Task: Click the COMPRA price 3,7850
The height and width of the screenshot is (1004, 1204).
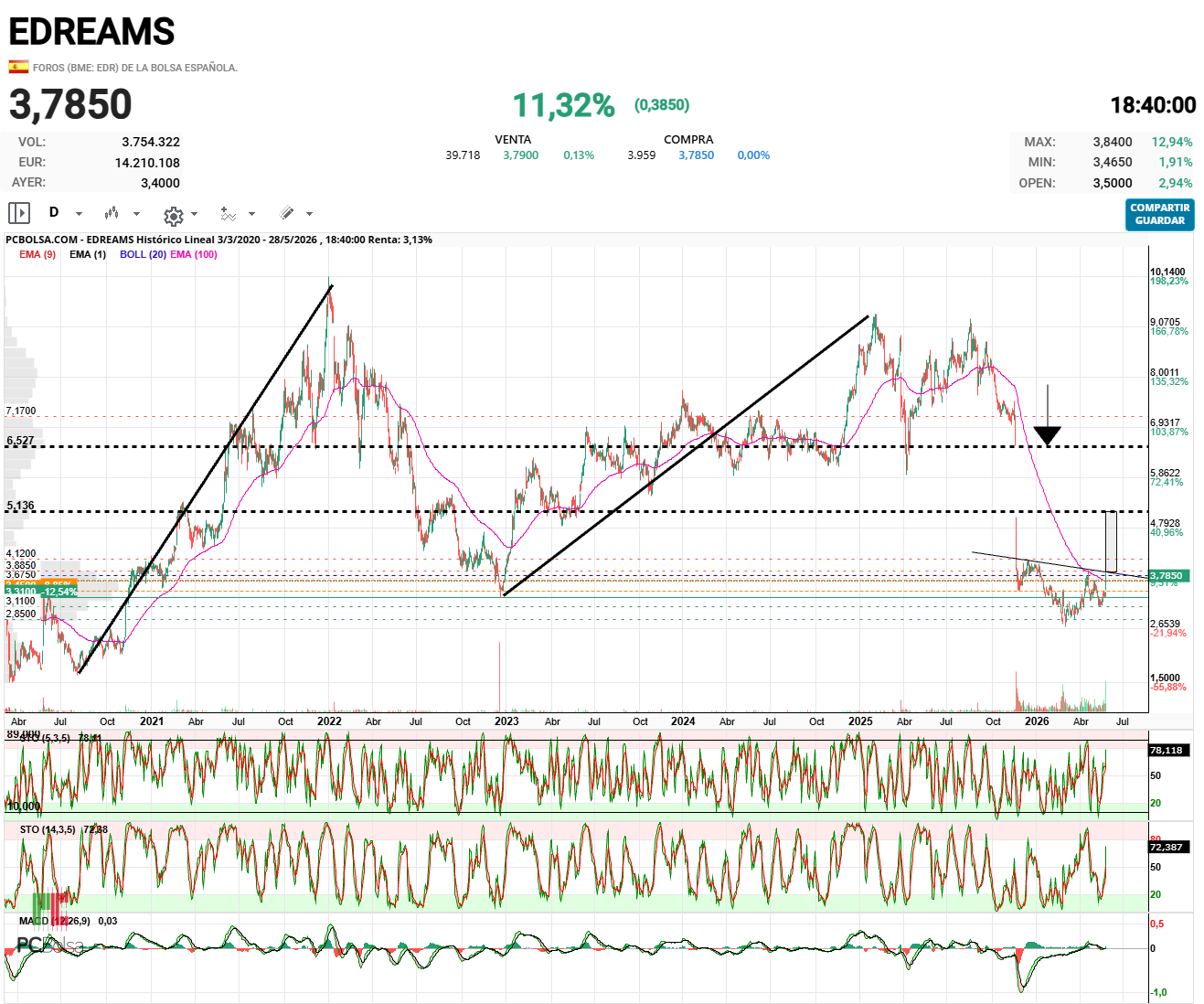Action: (697, 155)
